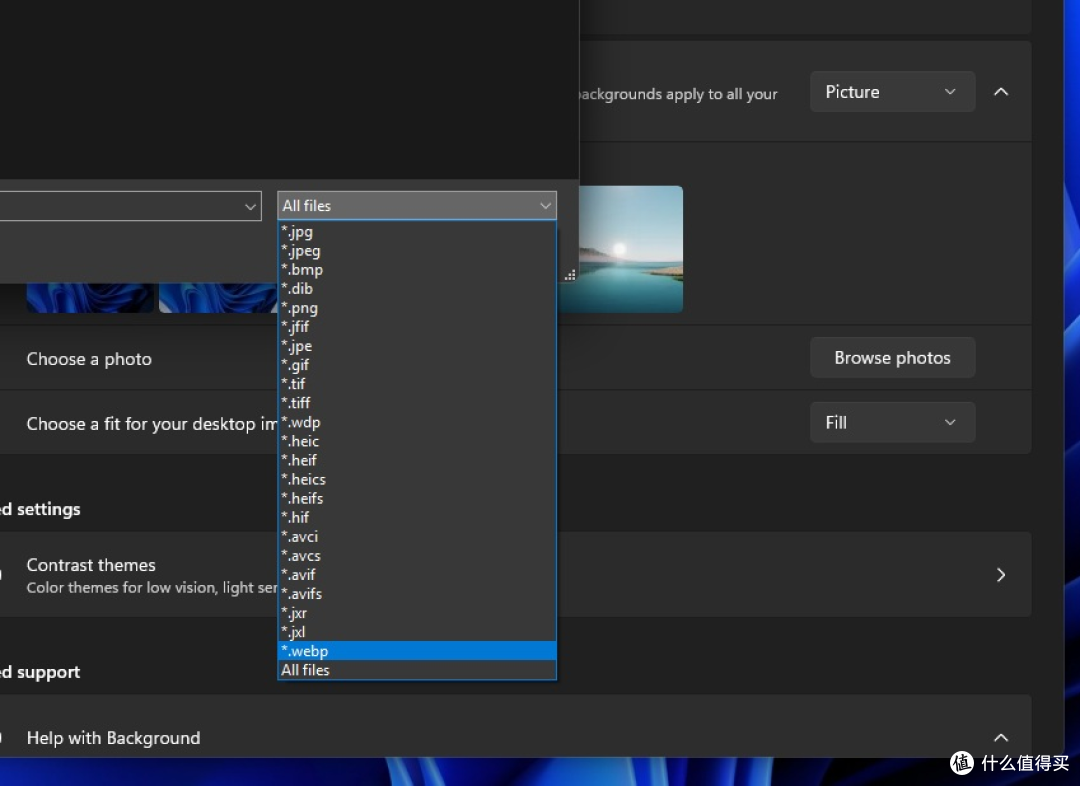Screen dimensions: 1080x786
Task: Collapse Help with Background section
Action: 1001,738
